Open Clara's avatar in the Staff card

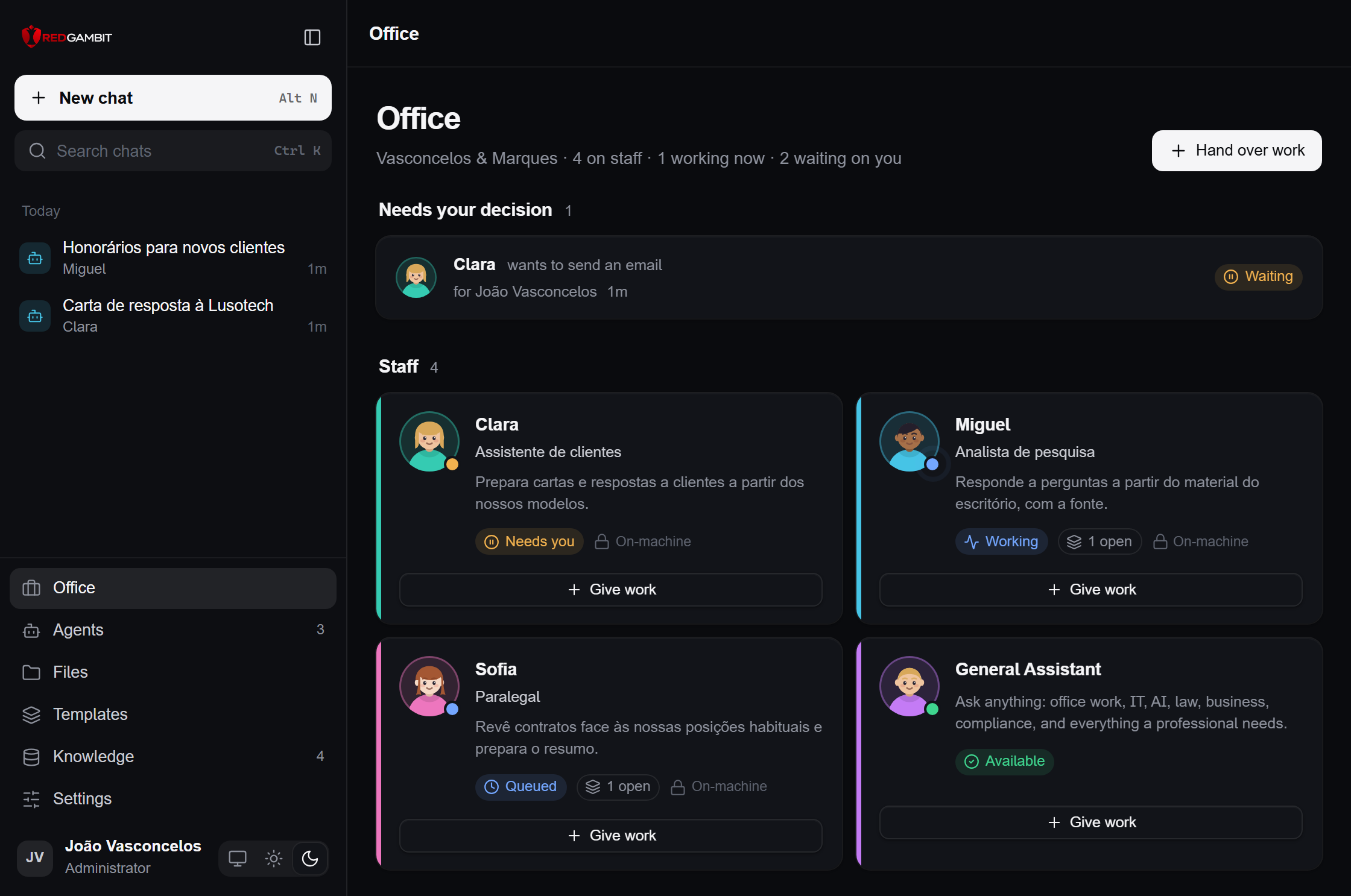click(429, 441)
